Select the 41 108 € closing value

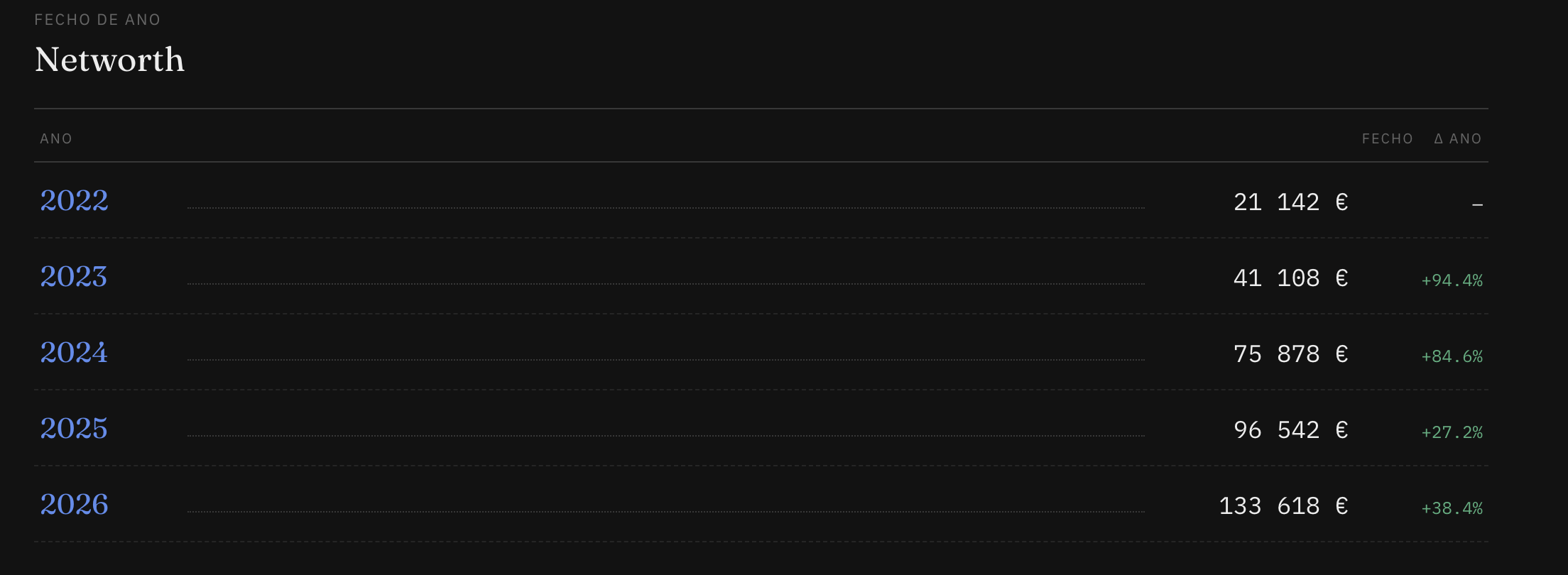click(x=1290, y=278)
